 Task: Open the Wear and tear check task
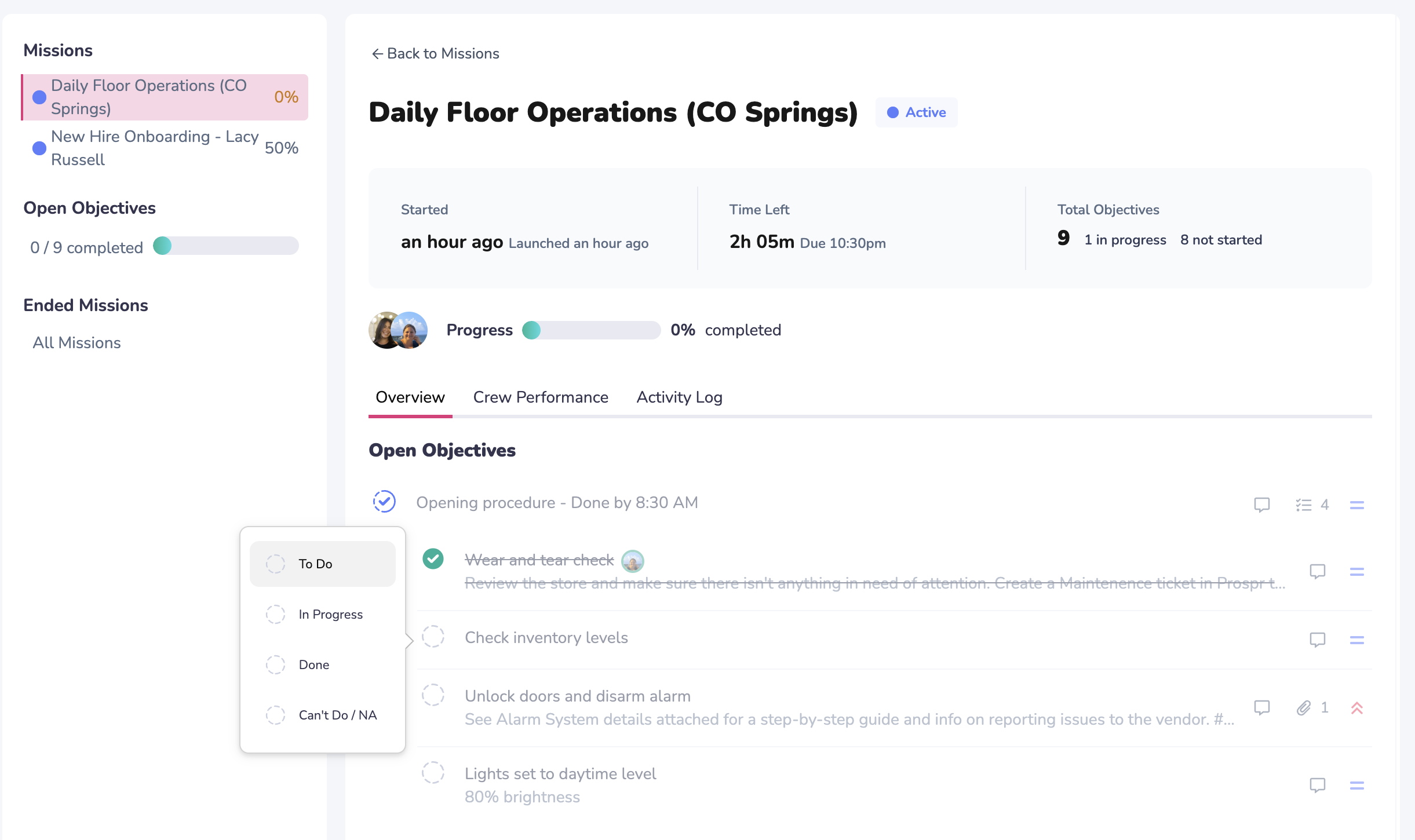tap(539, 560)
